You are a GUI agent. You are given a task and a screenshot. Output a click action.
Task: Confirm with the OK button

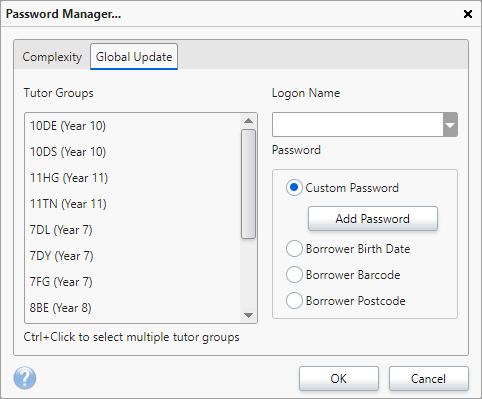click(x=339, y=379)
